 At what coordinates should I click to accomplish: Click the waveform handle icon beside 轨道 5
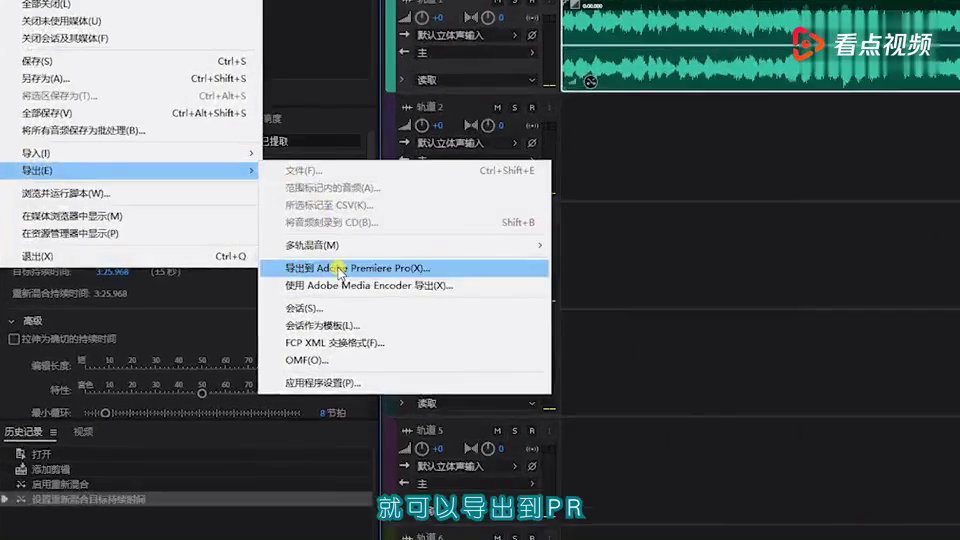(x=407, y=431)
